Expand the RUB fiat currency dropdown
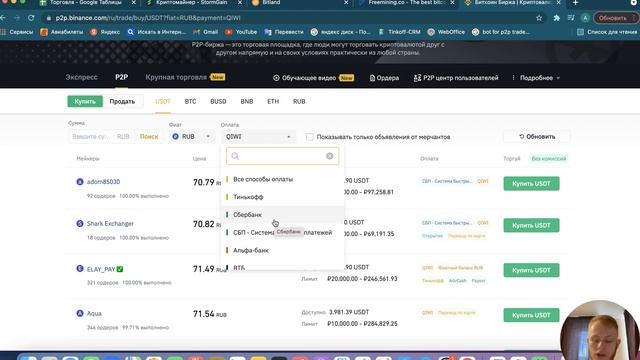Screen dimensions: 640x360 click(191, 136)
